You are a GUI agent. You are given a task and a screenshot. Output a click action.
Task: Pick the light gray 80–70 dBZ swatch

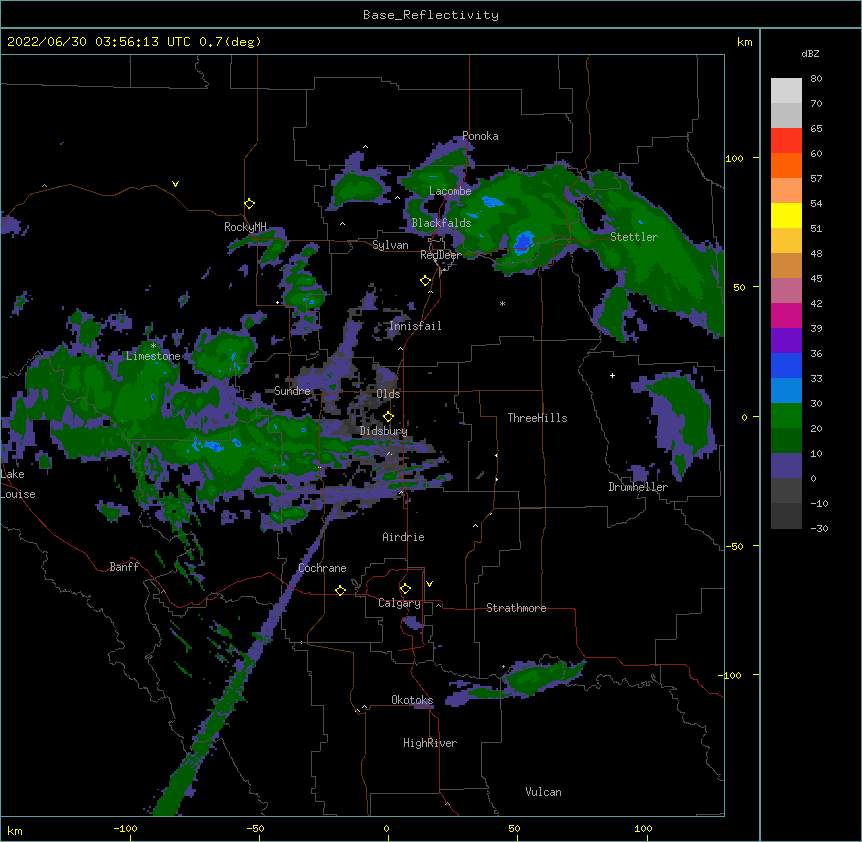pyautogui.click(x=786, y=91)
